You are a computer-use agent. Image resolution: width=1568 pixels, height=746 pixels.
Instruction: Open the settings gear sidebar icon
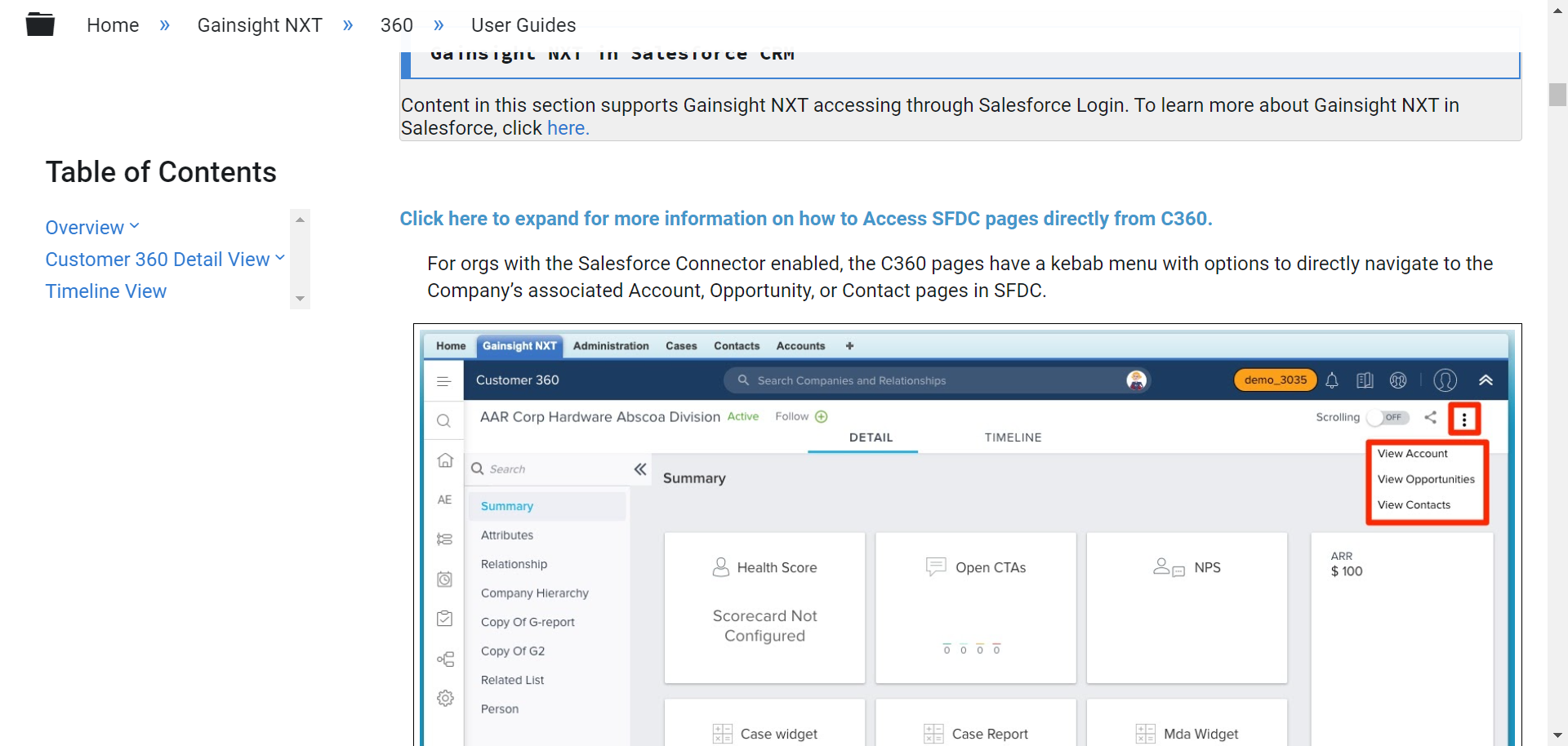click(x=445, y=699)
